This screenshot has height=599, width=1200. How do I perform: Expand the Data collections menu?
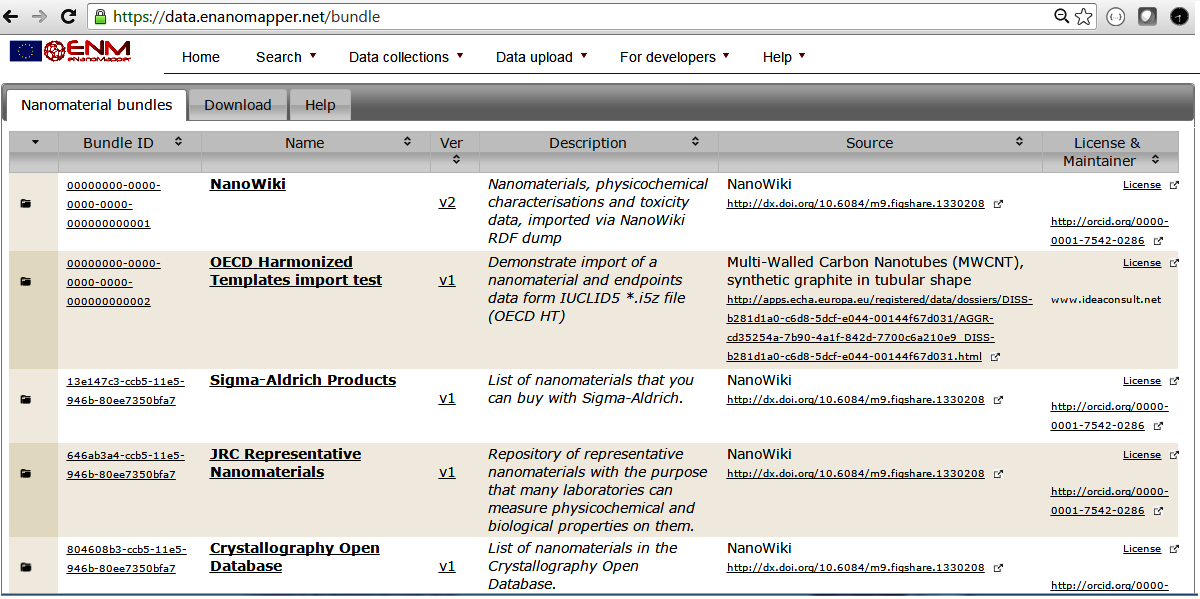pyautogui.click(x=406, y=57)
